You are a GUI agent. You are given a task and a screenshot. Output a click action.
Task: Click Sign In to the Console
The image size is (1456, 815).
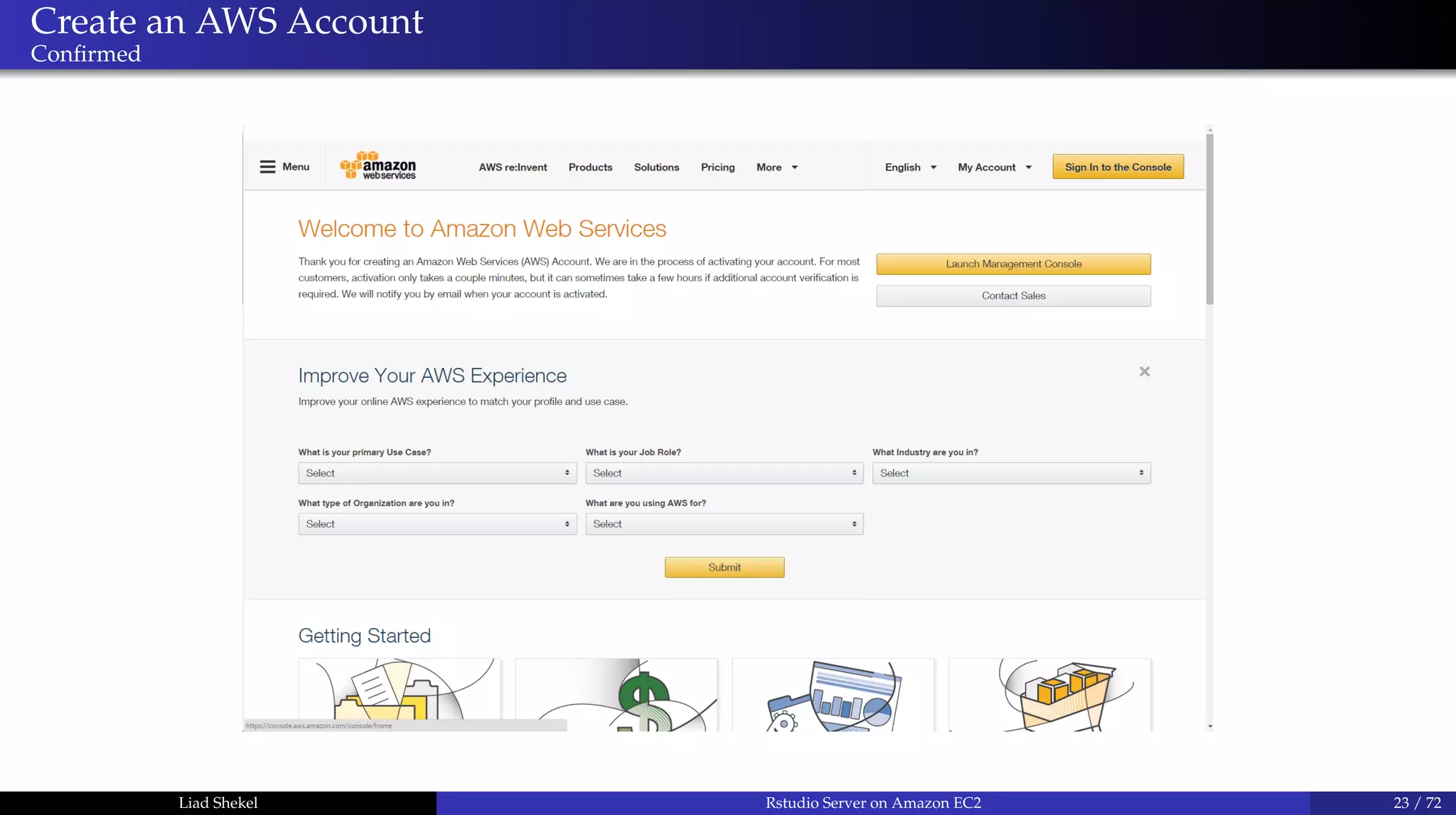[1118, 167]
